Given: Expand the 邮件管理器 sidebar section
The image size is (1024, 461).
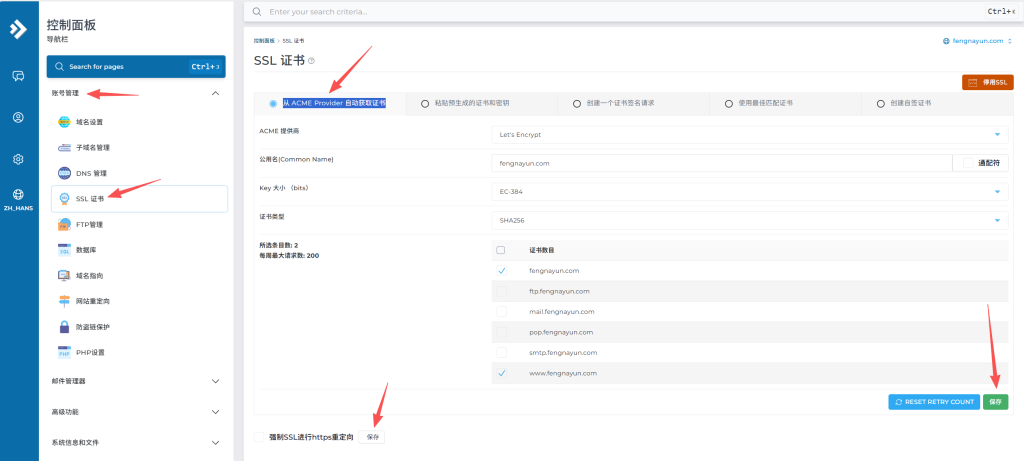Looking at the screenshot, I should click(x=135, y=381).
